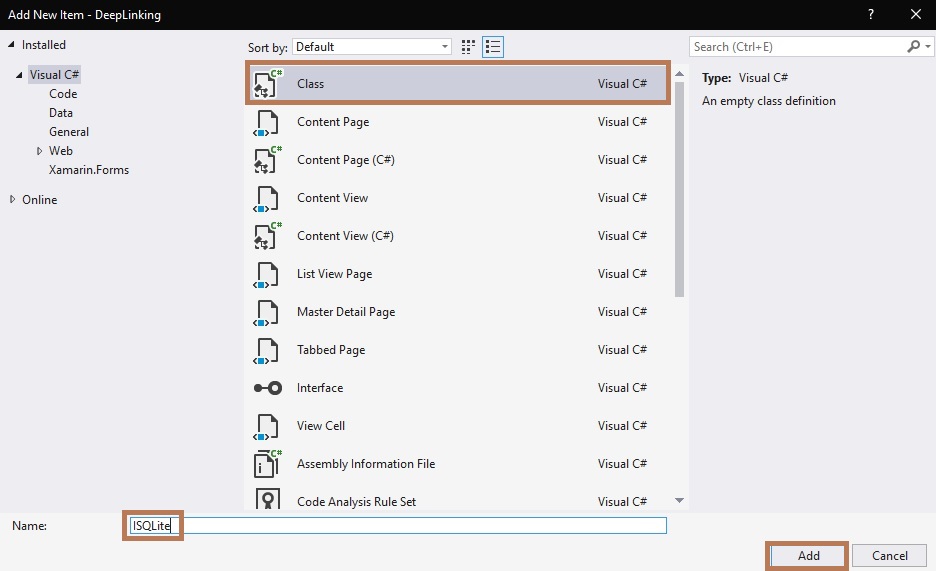Image resolution: width=936 pixels, height=571 pixels.
Task: Click the Assembly Information File icon
Action: (x=267, y=464)
